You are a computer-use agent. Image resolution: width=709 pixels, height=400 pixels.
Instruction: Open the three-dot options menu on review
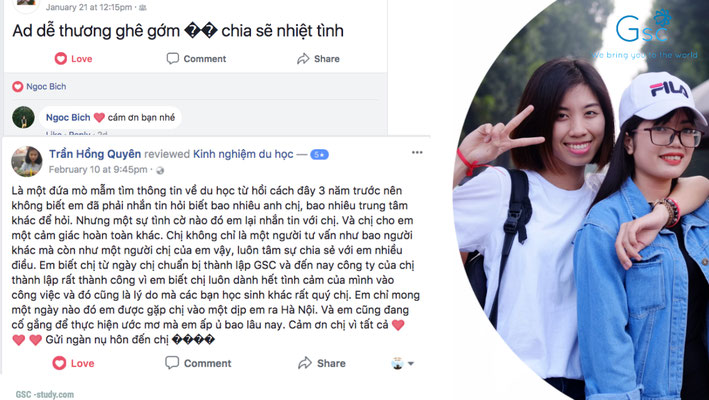click(x=417, y=153)
